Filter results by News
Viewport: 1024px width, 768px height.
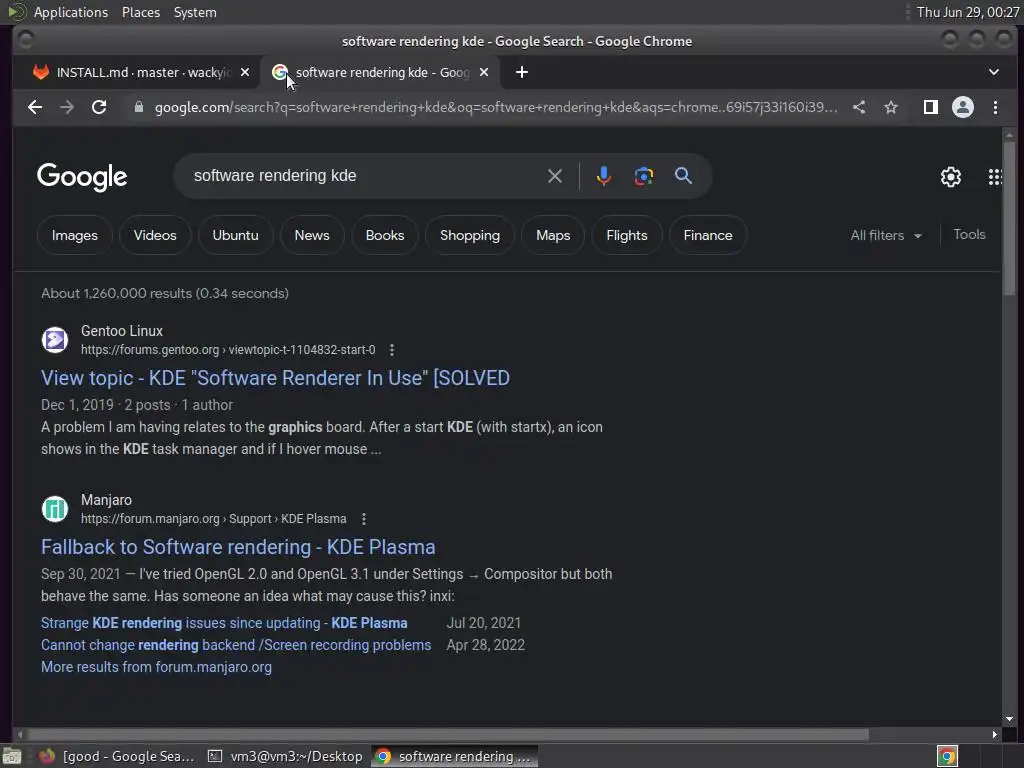click(x=312, y=235)
